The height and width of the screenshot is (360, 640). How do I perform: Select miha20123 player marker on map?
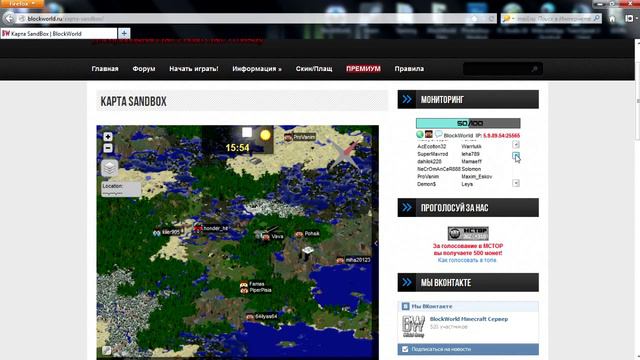click(353, 260)
